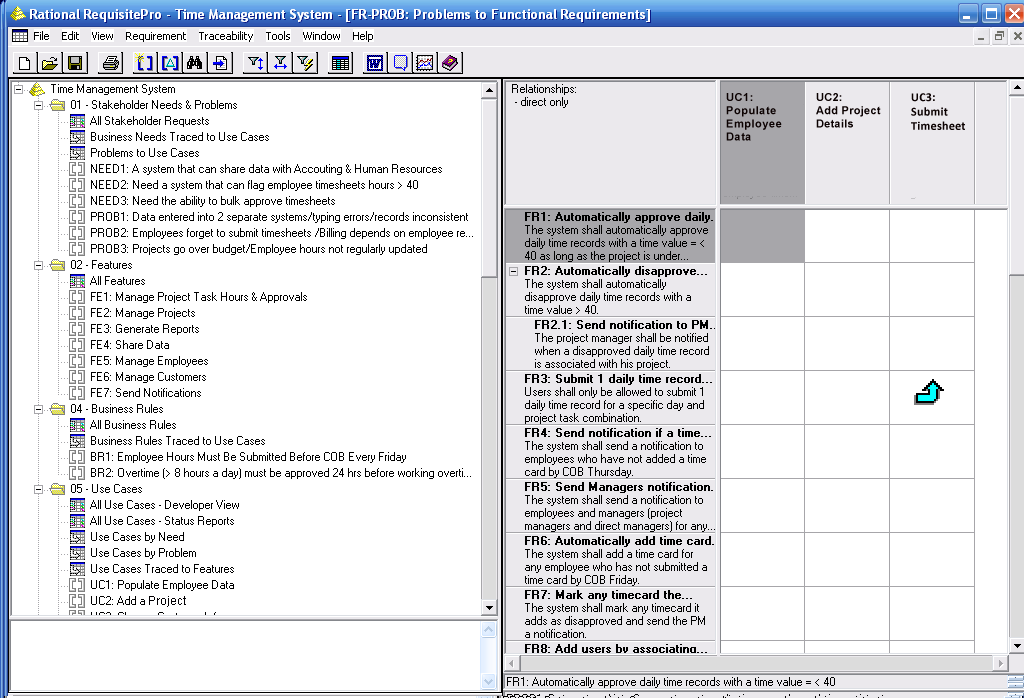Select FR2.1: Send notification to PM row
Screen dimensions: 1024x698
[611, 344]
